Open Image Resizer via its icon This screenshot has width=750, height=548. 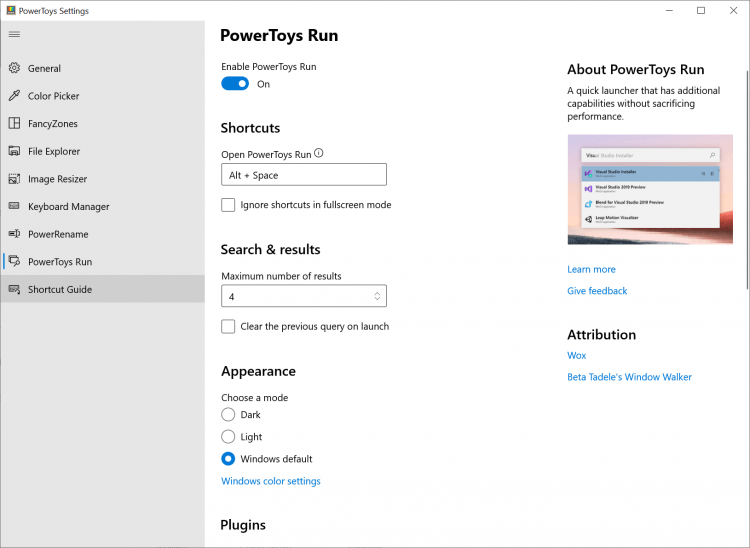pyautogui.click(x=14, y=179)
